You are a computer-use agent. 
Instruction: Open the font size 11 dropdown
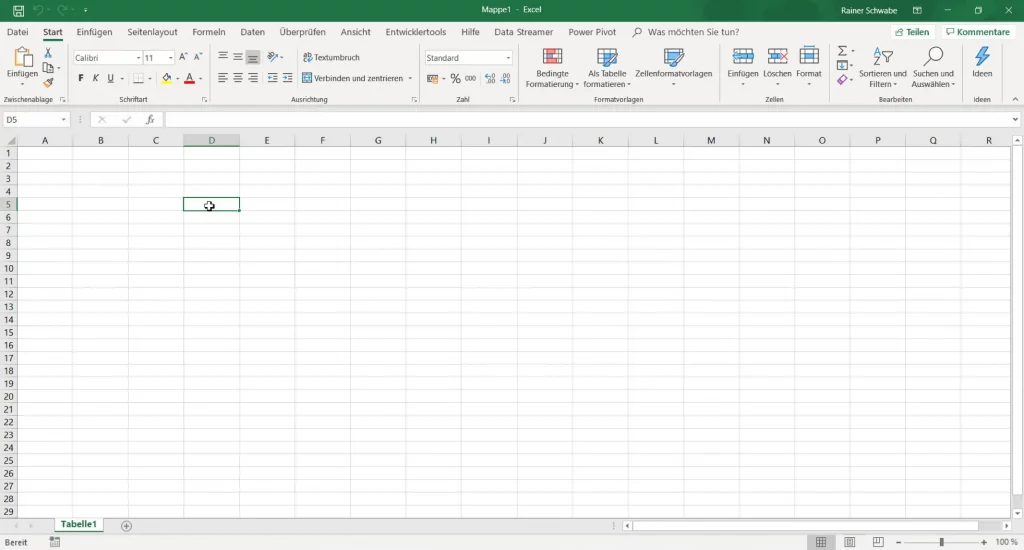click(x=170, y=58)
